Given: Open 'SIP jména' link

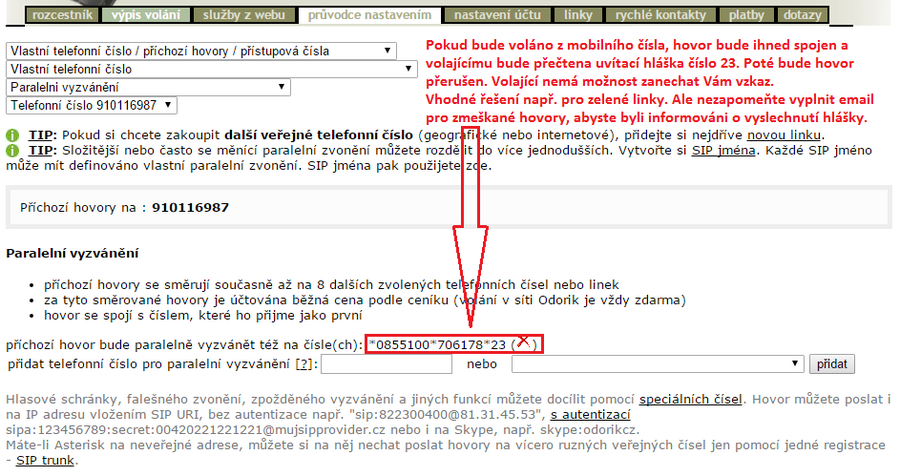Looking at the screenshot, I should click(723, 151).
